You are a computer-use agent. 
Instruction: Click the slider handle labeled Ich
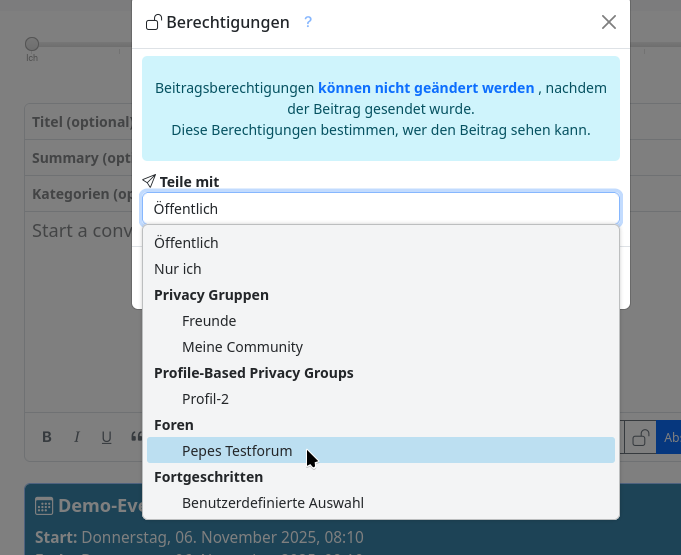32,44
